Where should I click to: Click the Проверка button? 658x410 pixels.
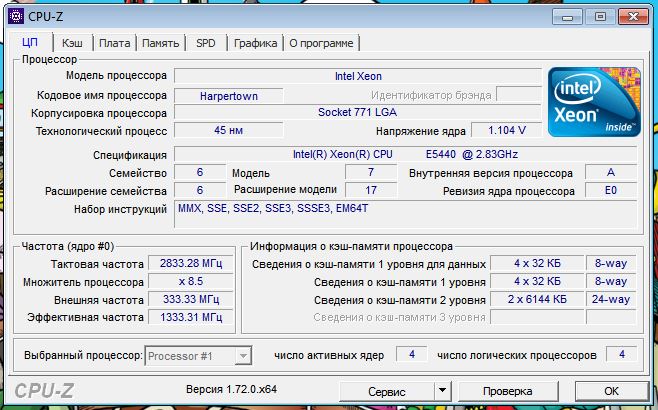click(507, 392)
